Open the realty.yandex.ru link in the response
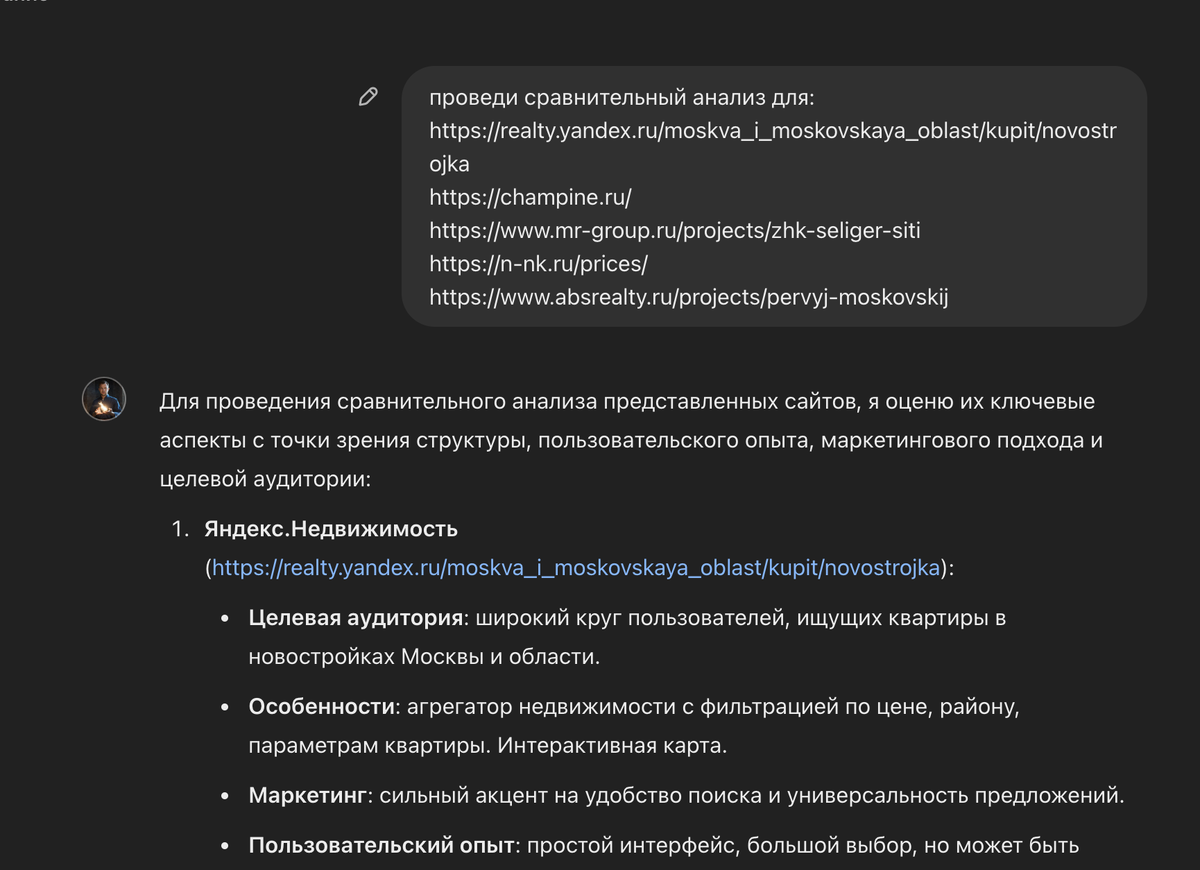 pyautogui.click(x=576, y=568)
